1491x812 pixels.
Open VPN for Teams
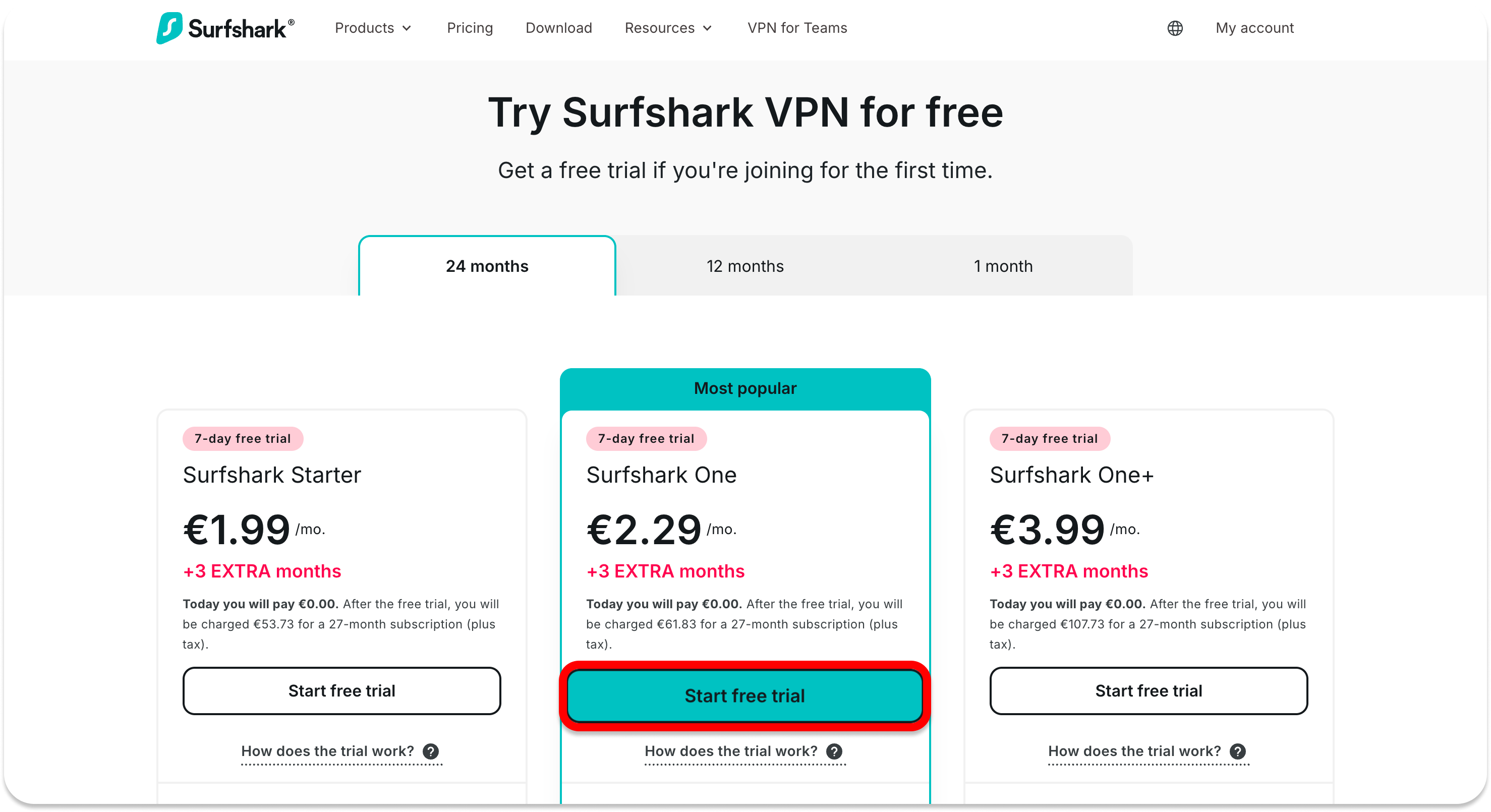pos(797,28)
